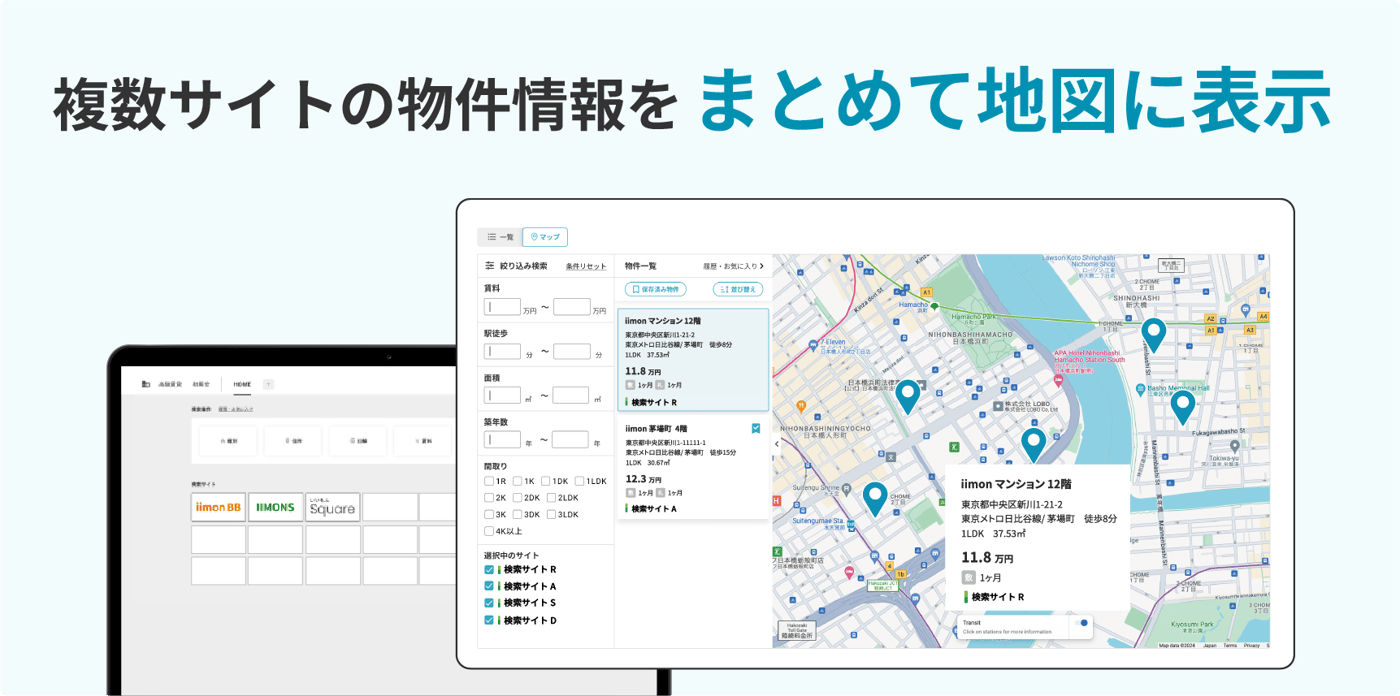Click the maximum 賃料 rent input field
Image resolution: width=1400 pixels, height=696 pixels.
click(572, 307)
